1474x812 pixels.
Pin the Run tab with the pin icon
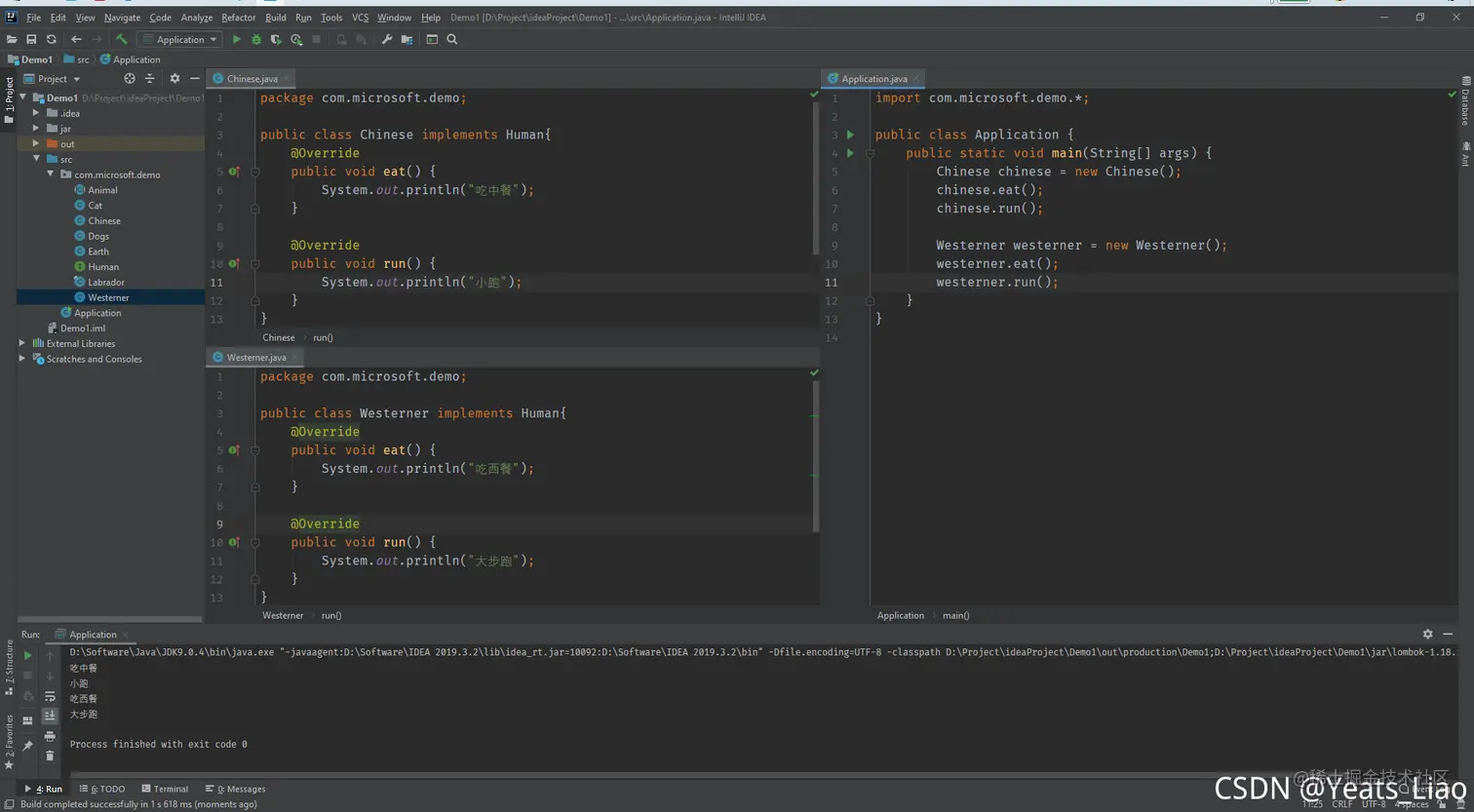(x=27, y=746)
